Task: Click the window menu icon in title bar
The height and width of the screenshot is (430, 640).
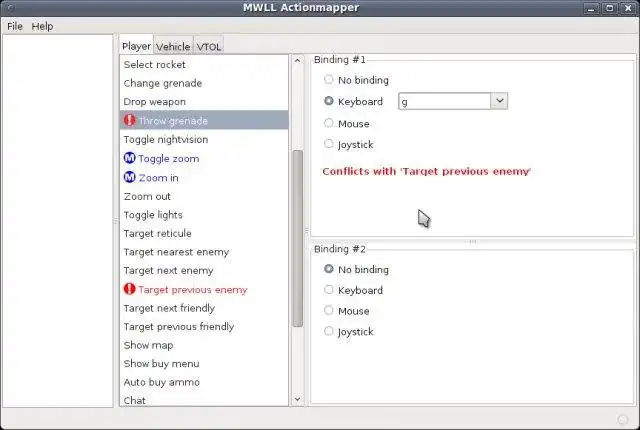Action: coord(10,8)
